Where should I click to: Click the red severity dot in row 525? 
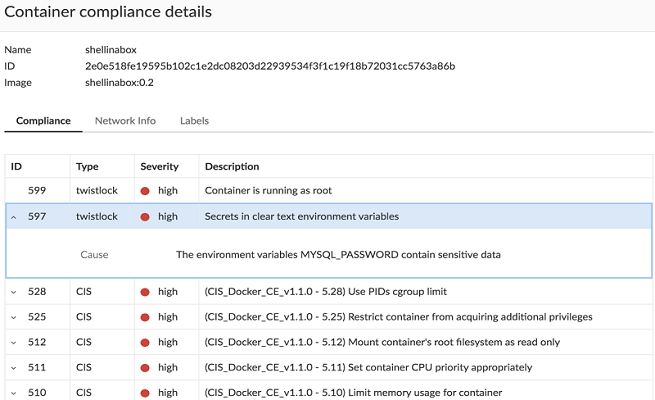(145, 317)
